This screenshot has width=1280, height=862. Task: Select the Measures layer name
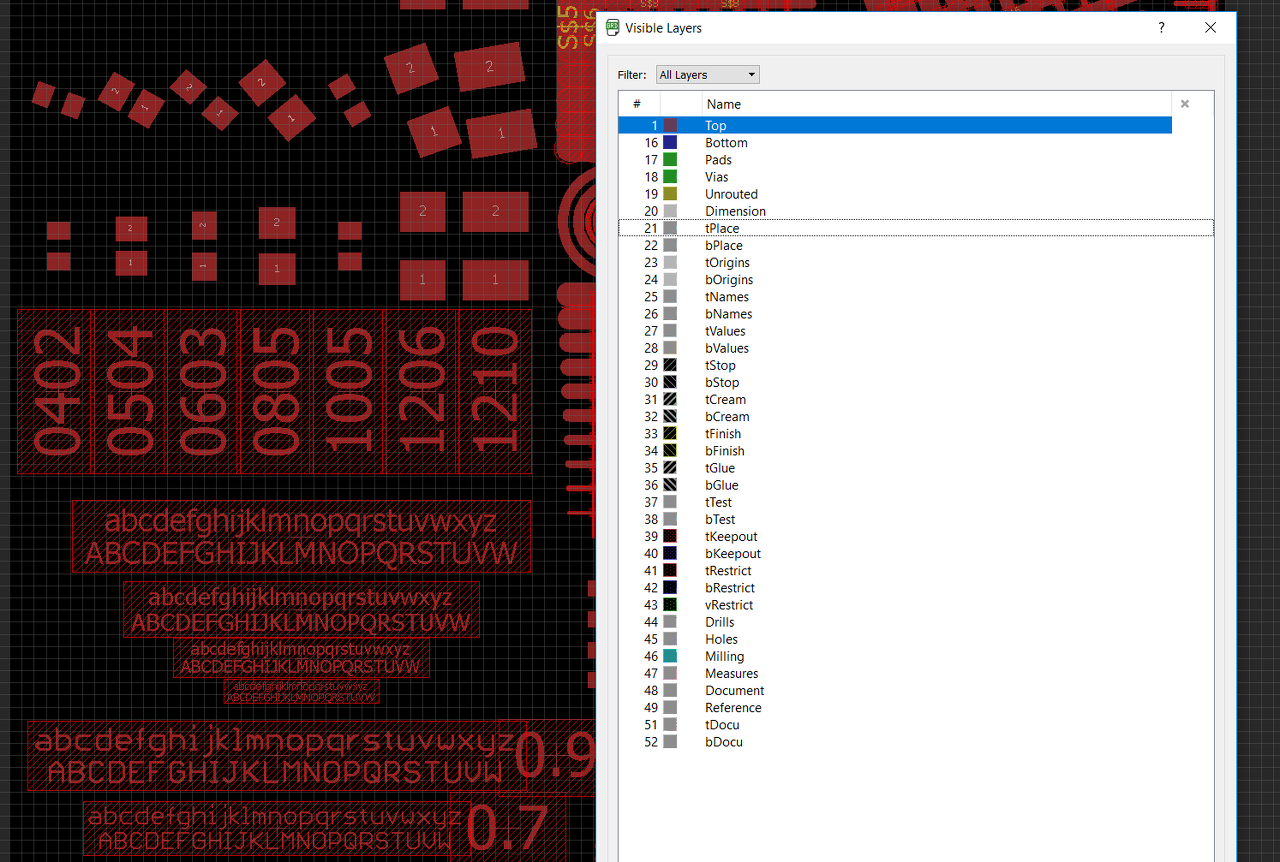(x=731, y=673)
